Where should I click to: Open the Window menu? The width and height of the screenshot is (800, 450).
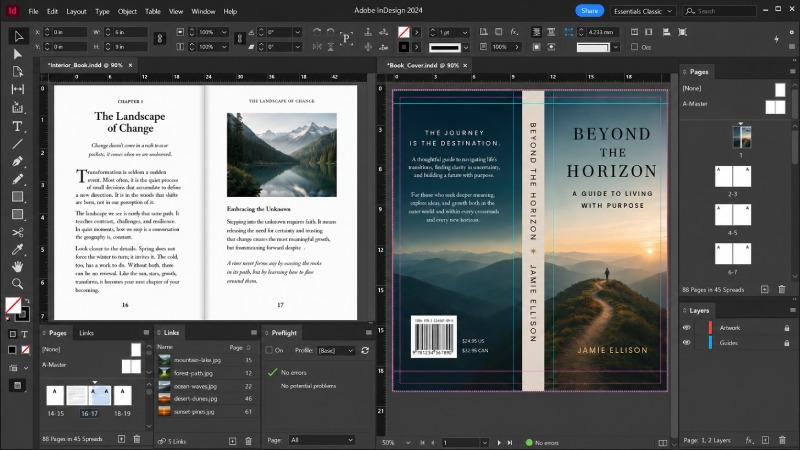pyautogui.click(x=203, y=11)
